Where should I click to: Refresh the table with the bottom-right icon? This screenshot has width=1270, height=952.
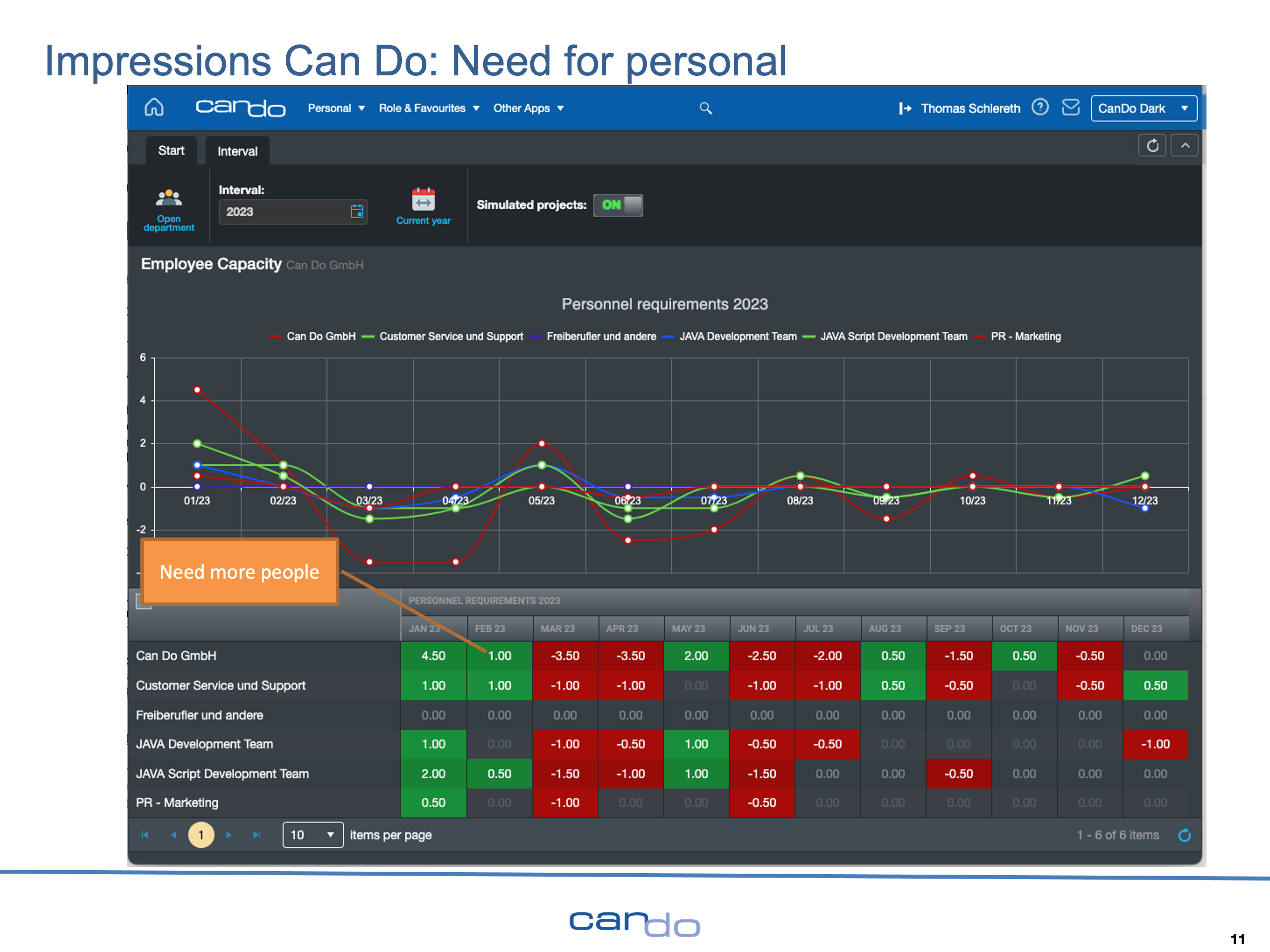[1185, 835]
